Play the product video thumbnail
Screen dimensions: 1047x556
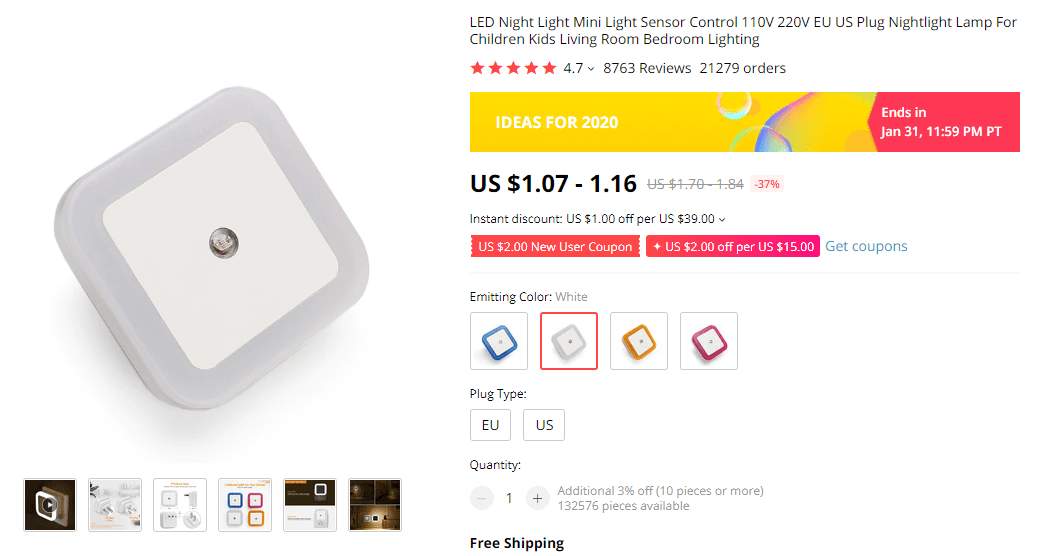[x=50, y=505]
